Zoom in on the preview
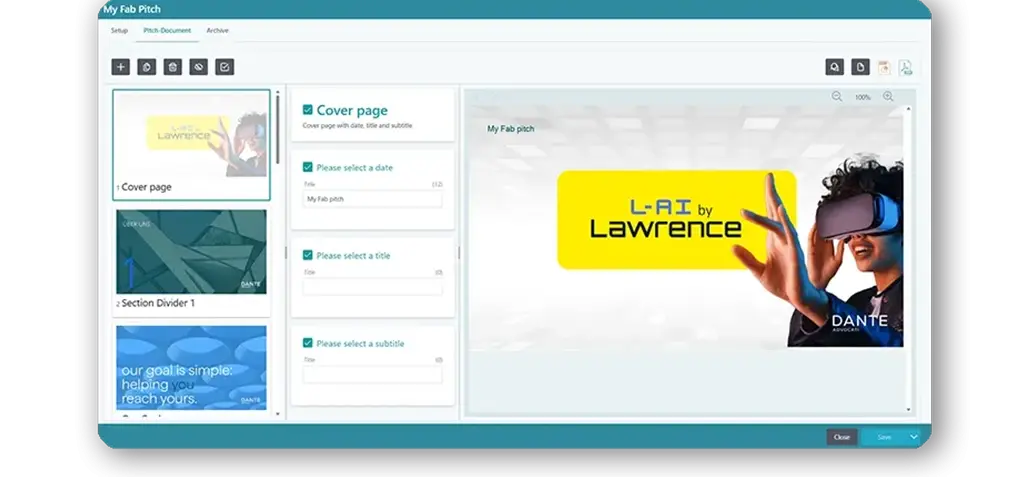This screenshot has height=477, width=1024. (x=888, y=97)
